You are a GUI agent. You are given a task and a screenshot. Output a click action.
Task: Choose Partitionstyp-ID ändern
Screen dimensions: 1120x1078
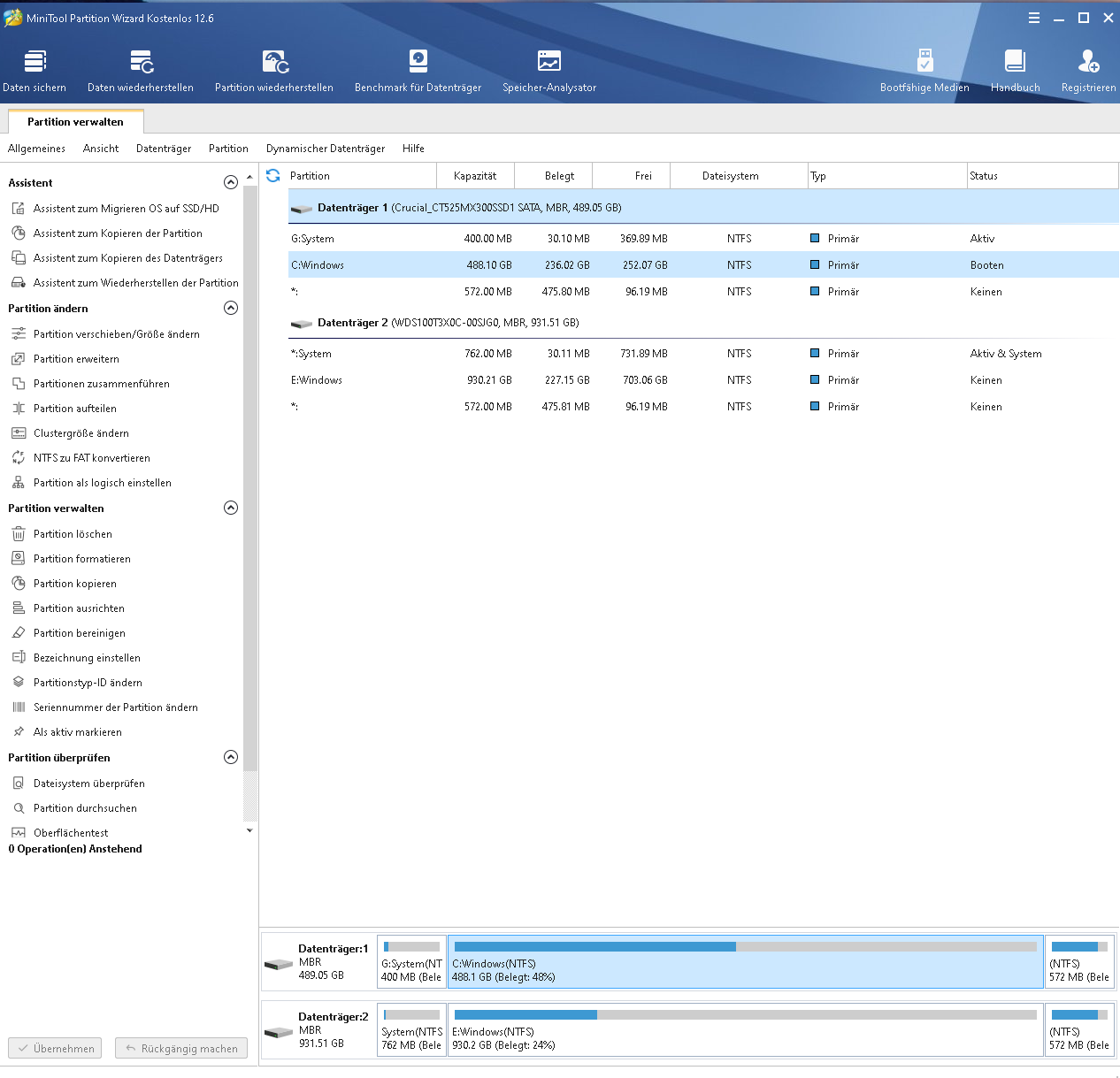[x=88, y=683]
